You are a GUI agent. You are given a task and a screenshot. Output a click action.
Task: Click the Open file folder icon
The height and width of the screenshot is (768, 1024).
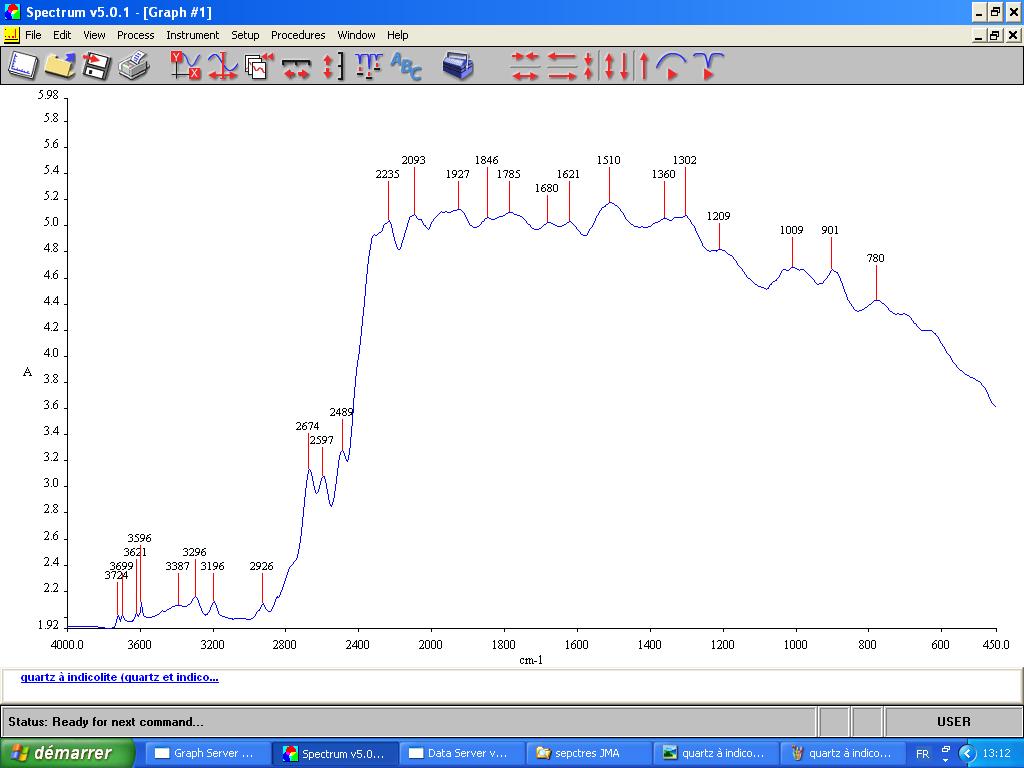coord(60,66)
